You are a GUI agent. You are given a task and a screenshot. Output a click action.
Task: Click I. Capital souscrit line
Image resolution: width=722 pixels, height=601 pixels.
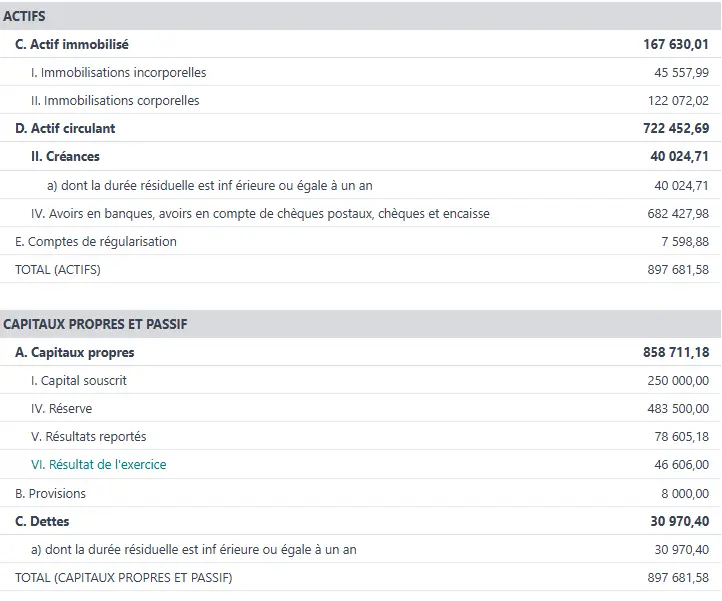click(79, 381)
